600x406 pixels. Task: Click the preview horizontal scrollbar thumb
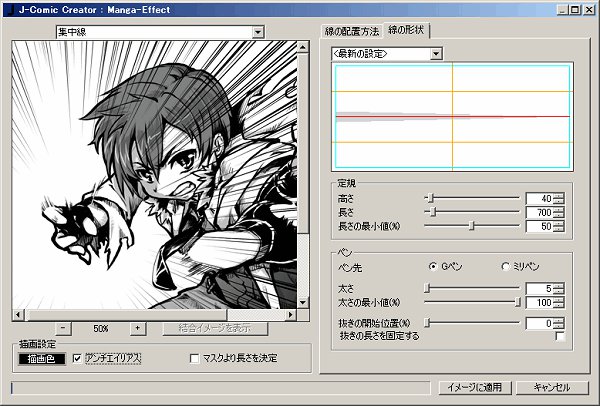pos(126,315)
